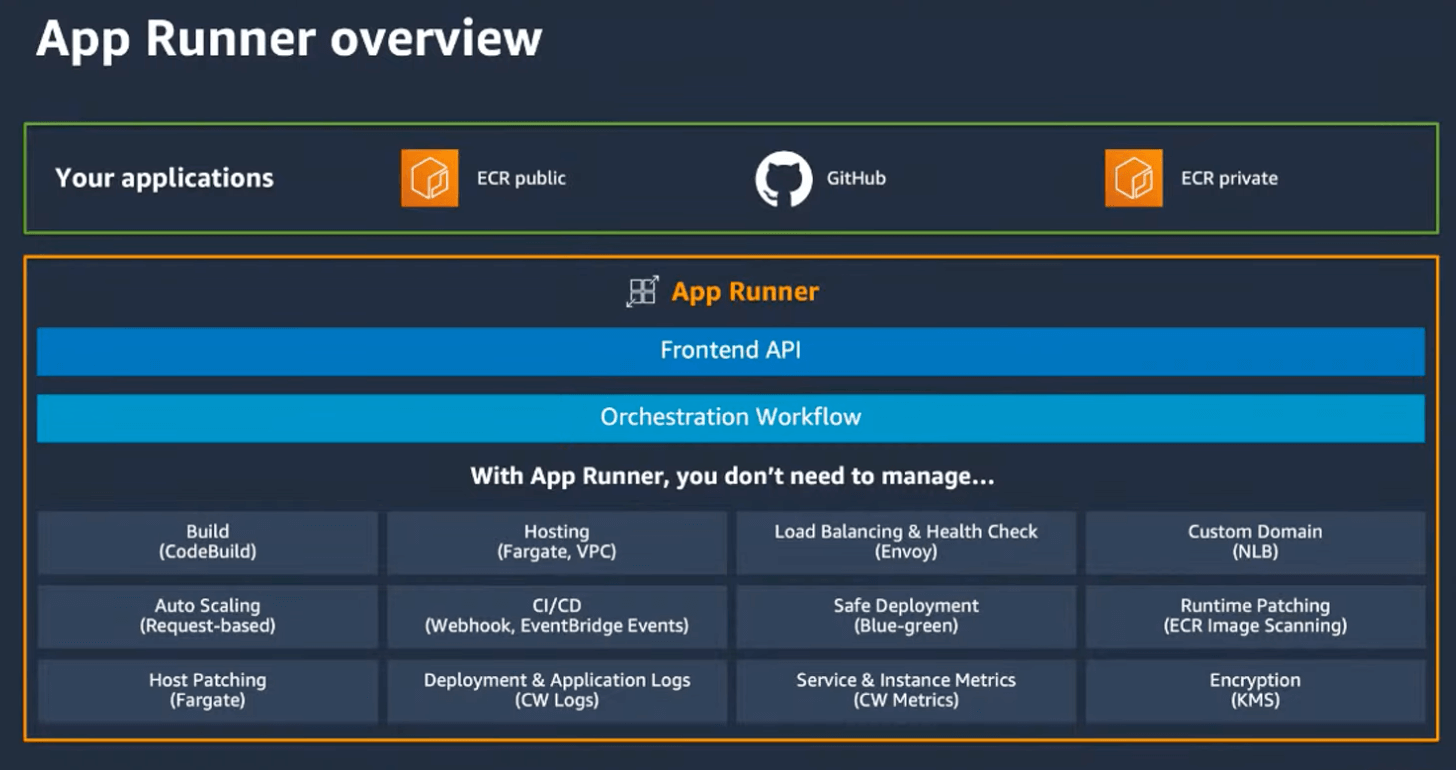This screenshot has width=1456, height=770.
Task: Choose Service & Instance Metrics box
Action: pyautogui.click(x=906, y=690)
